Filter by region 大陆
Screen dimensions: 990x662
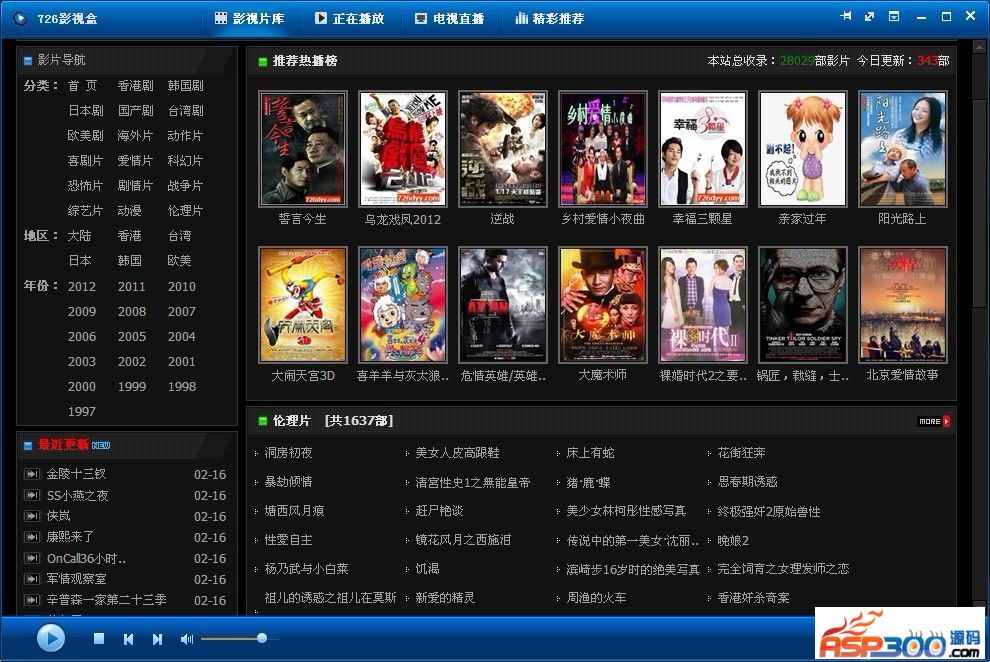click(x=80, y=235)
